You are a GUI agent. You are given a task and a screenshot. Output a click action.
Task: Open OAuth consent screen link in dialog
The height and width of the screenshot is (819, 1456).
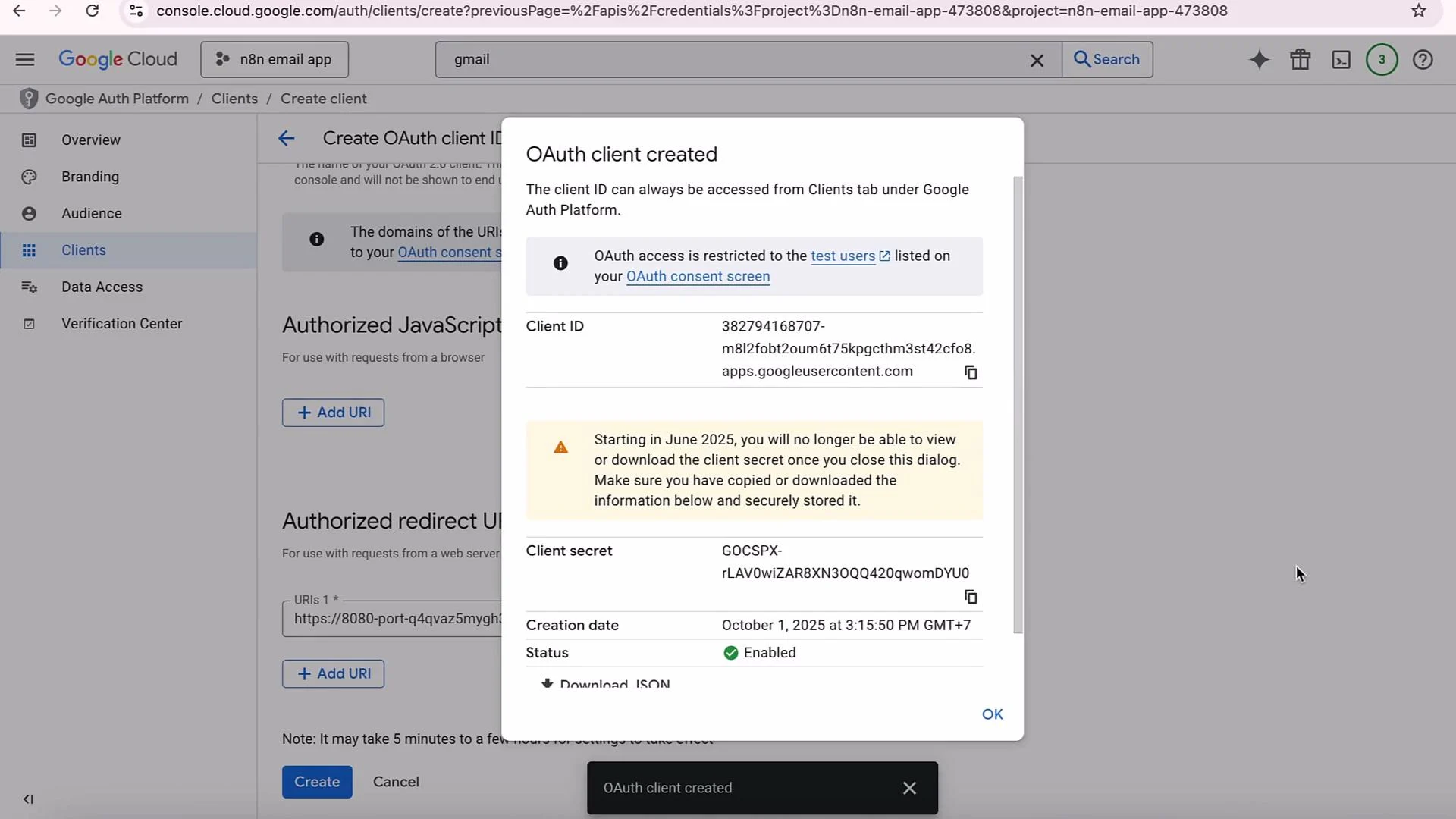tap(698, 277)
